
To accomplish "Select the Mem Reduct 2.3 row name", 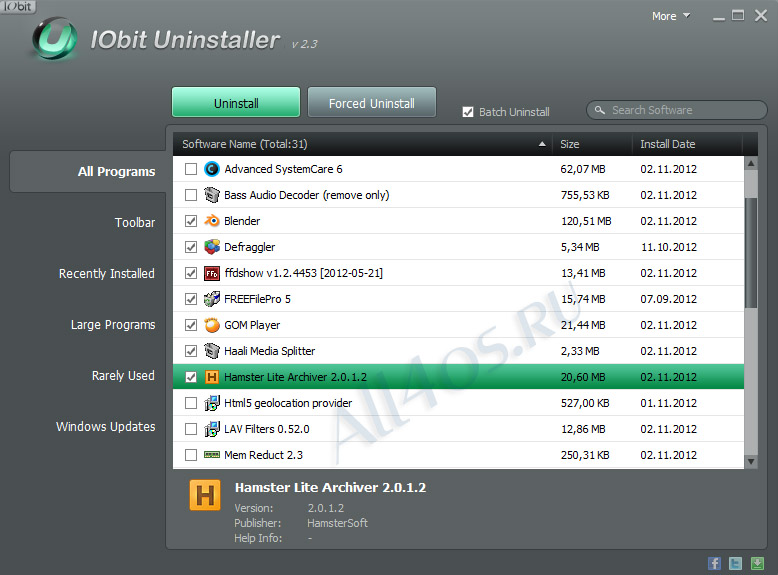I will pos(263,455).
